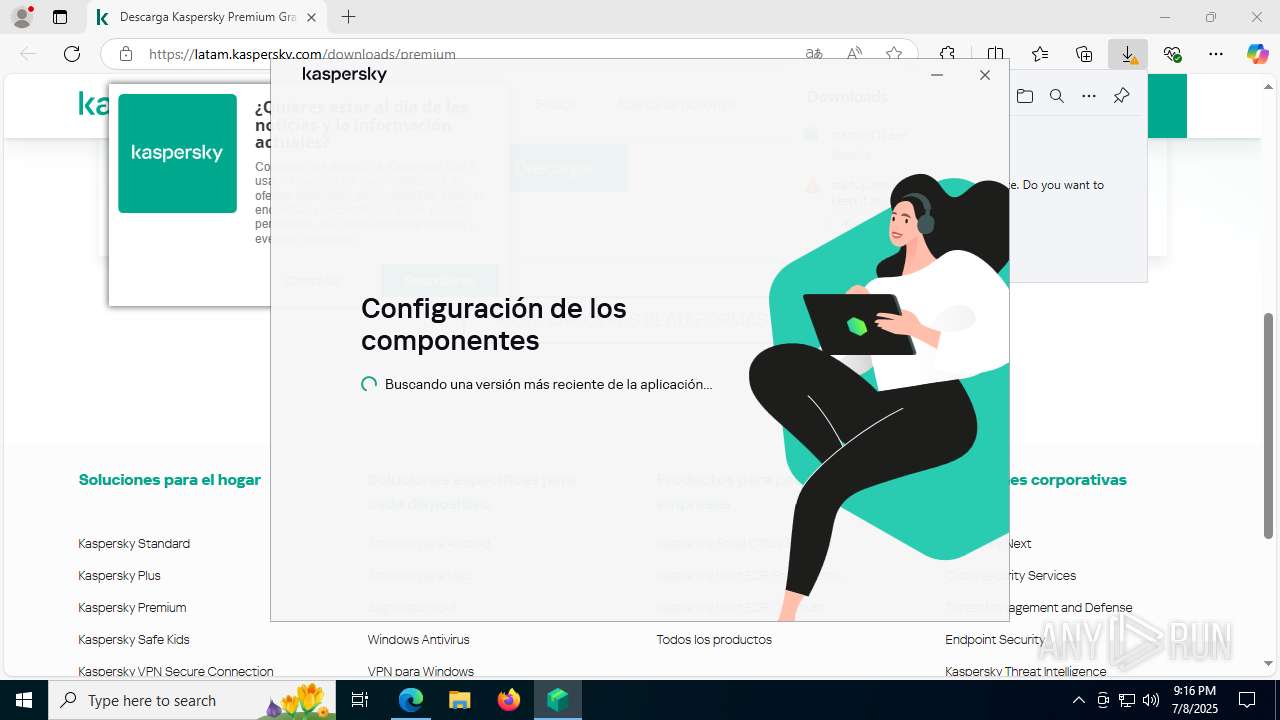Open the Windows Start menu

point(24,700)
